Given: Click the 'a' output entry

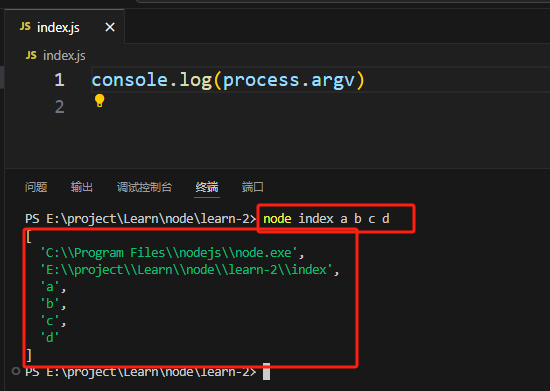Looking at the screenshot, I should click(x=53, y=287).
